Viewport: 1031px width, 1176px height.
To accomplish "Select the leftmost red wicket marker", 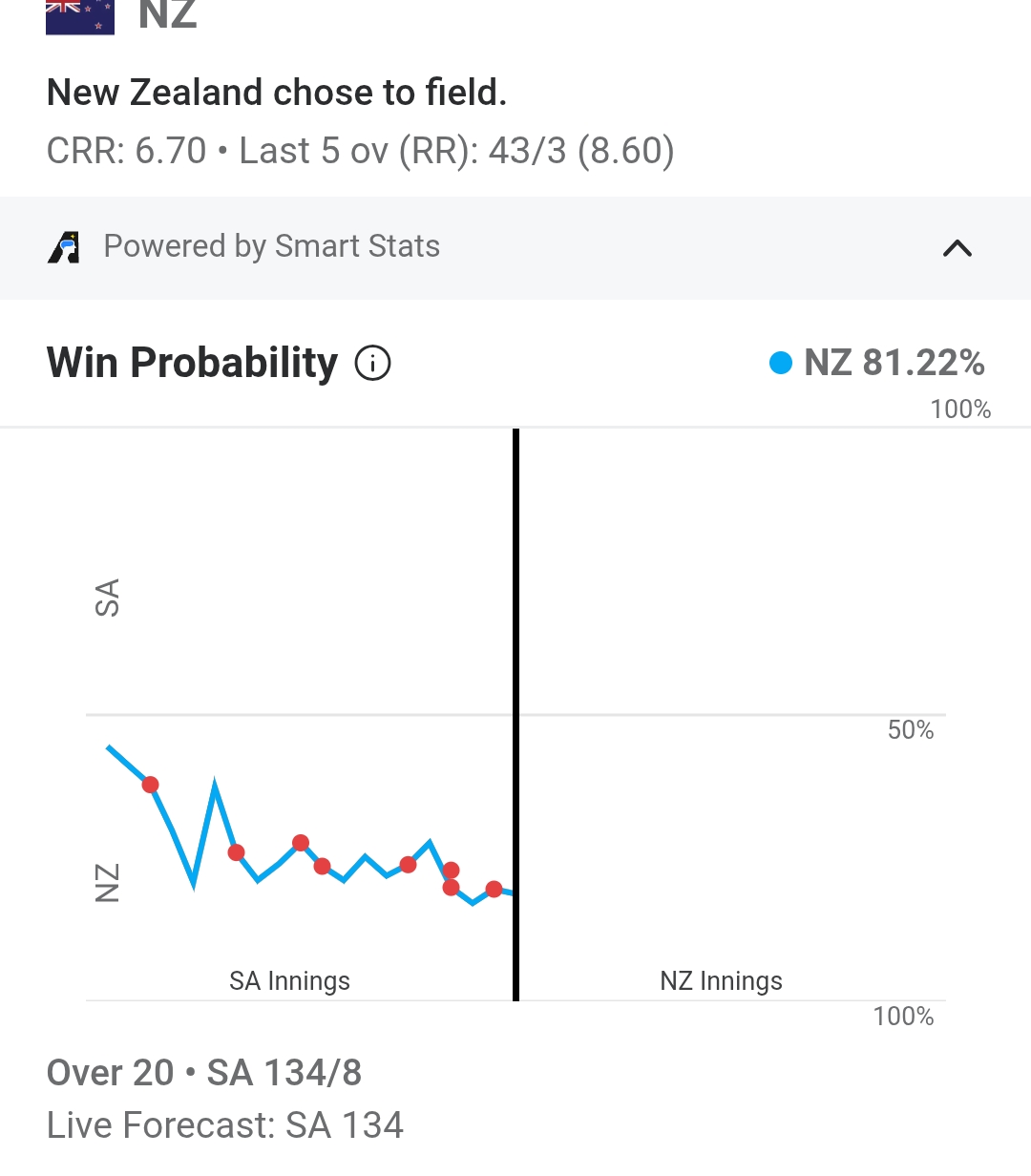I will tap(150, 785).
